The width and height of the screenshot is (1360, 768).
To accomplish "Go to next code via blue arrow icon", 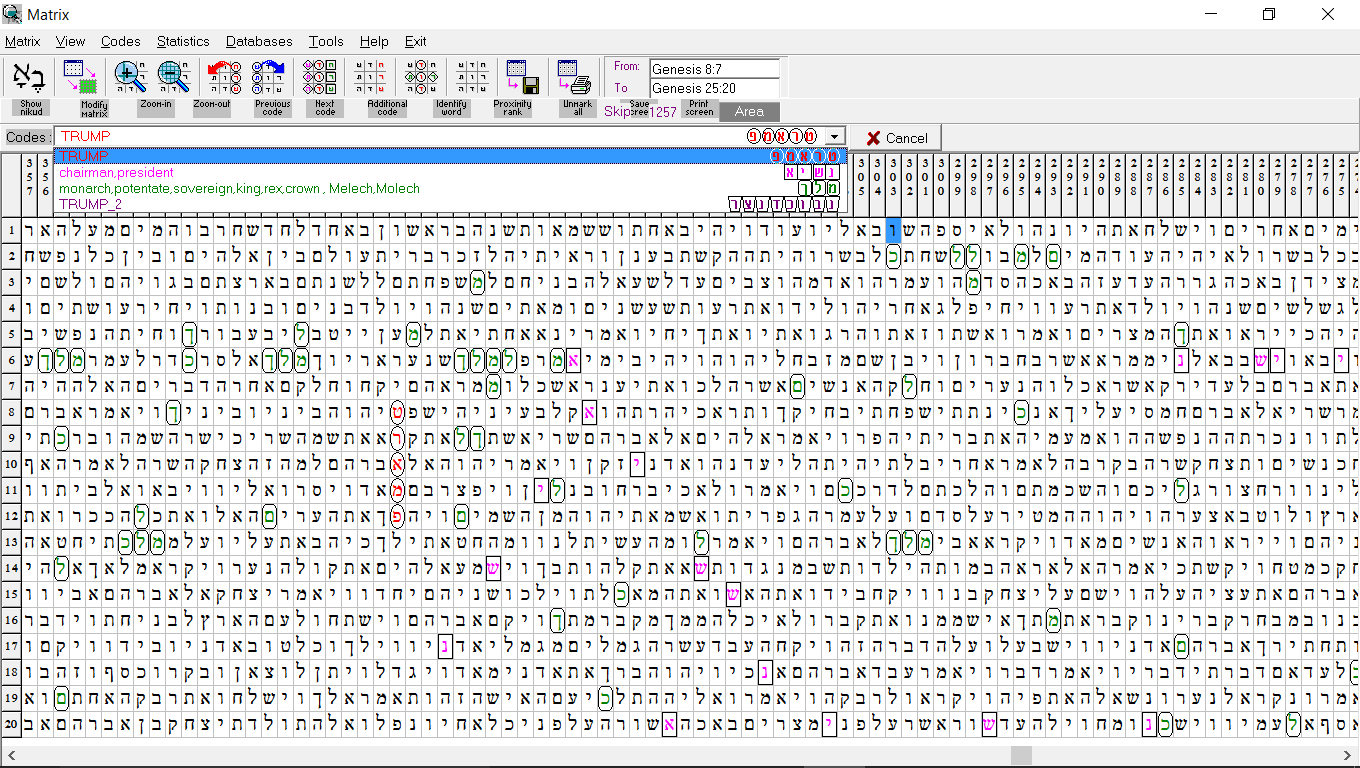I will coord(269,78).
